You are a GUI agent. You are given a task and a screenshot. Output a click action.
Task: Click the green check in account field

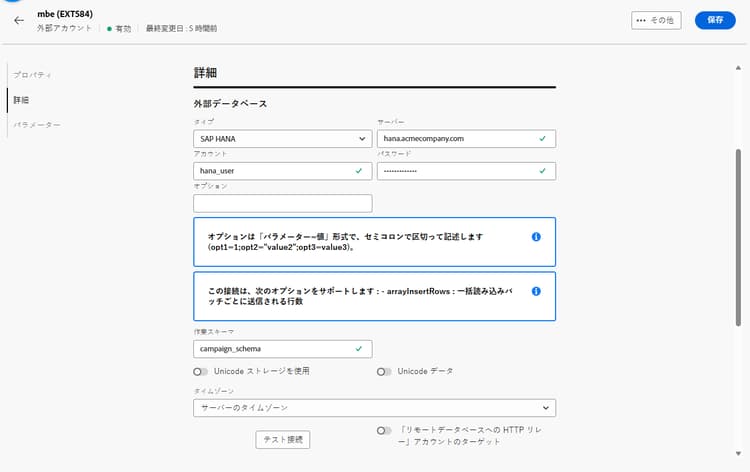[x=359, y=171]
